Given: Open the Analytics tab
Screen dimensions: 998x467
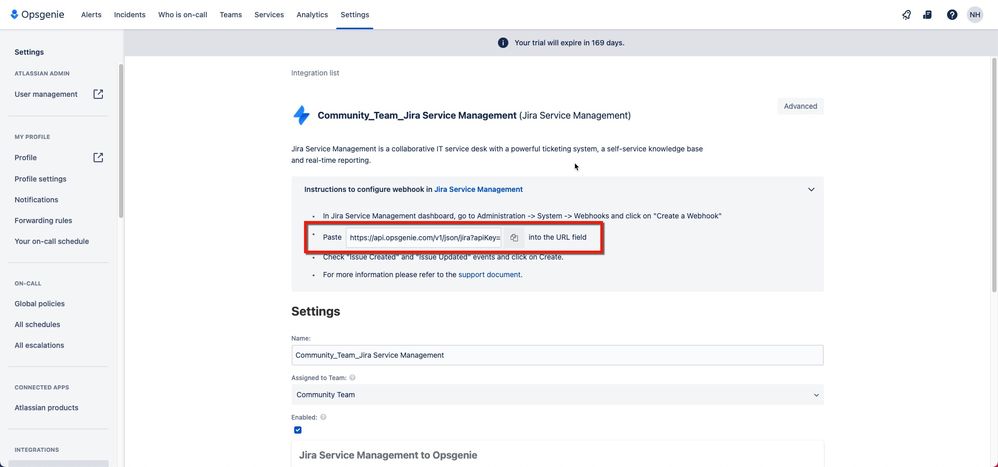Looking at the screenshot, I should click(312, 15).
